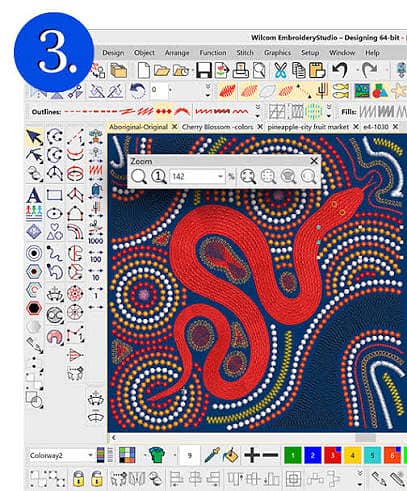Click the Zoom magnifier tool in Zoom panel
The width and height of the screenshot is (407, 491).
[x=139, y=176]
